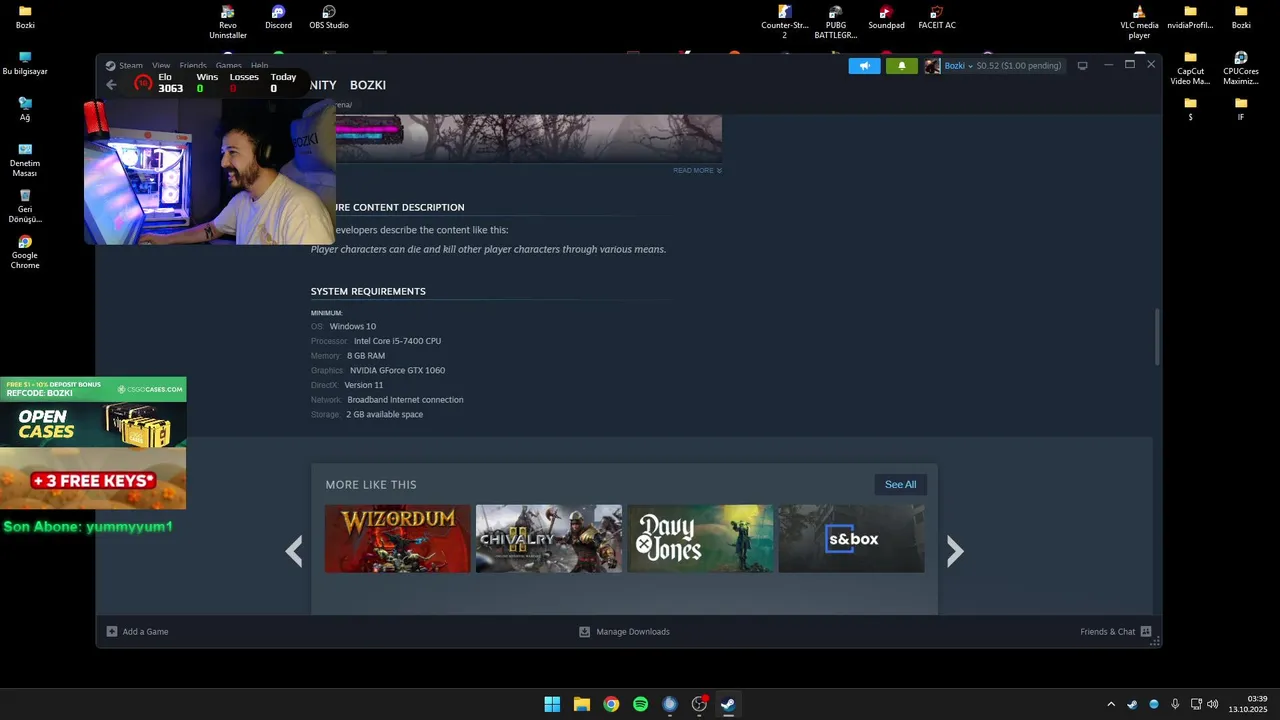1280x720 pixels.
Task: Click Add a Game plus icon
Action: tap(112, 632)
